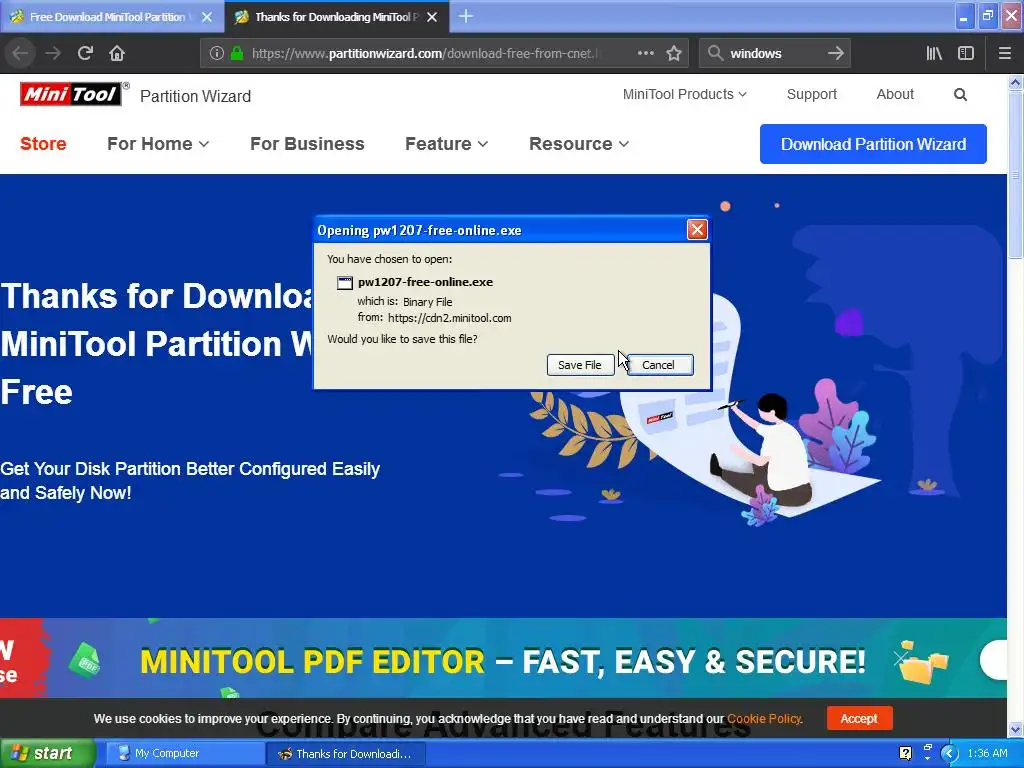Image resolution: width=1024 pixels, height=768 pixels.
Task: Open the Firefox Library icon
Action: (934, 53)
